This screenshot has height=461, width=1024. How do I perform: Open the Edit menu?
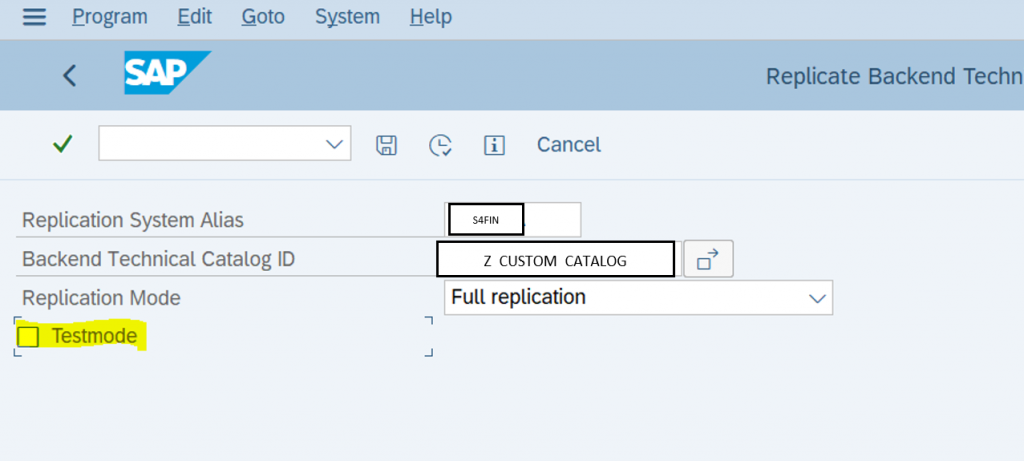coord(195,17)
